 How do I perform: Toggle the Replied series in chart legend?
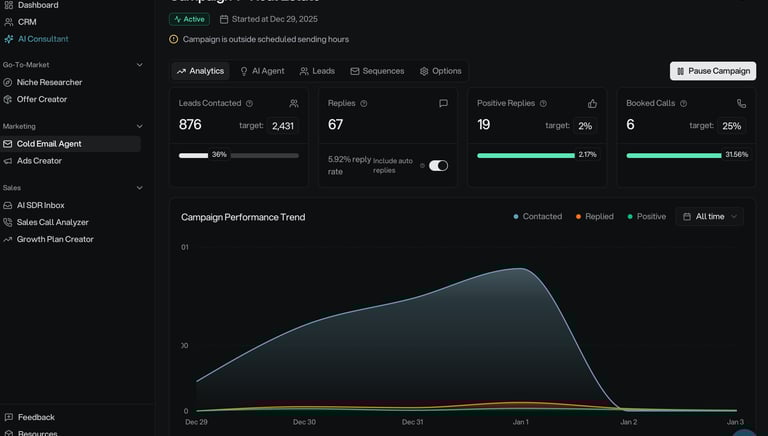tap(594, 217)
